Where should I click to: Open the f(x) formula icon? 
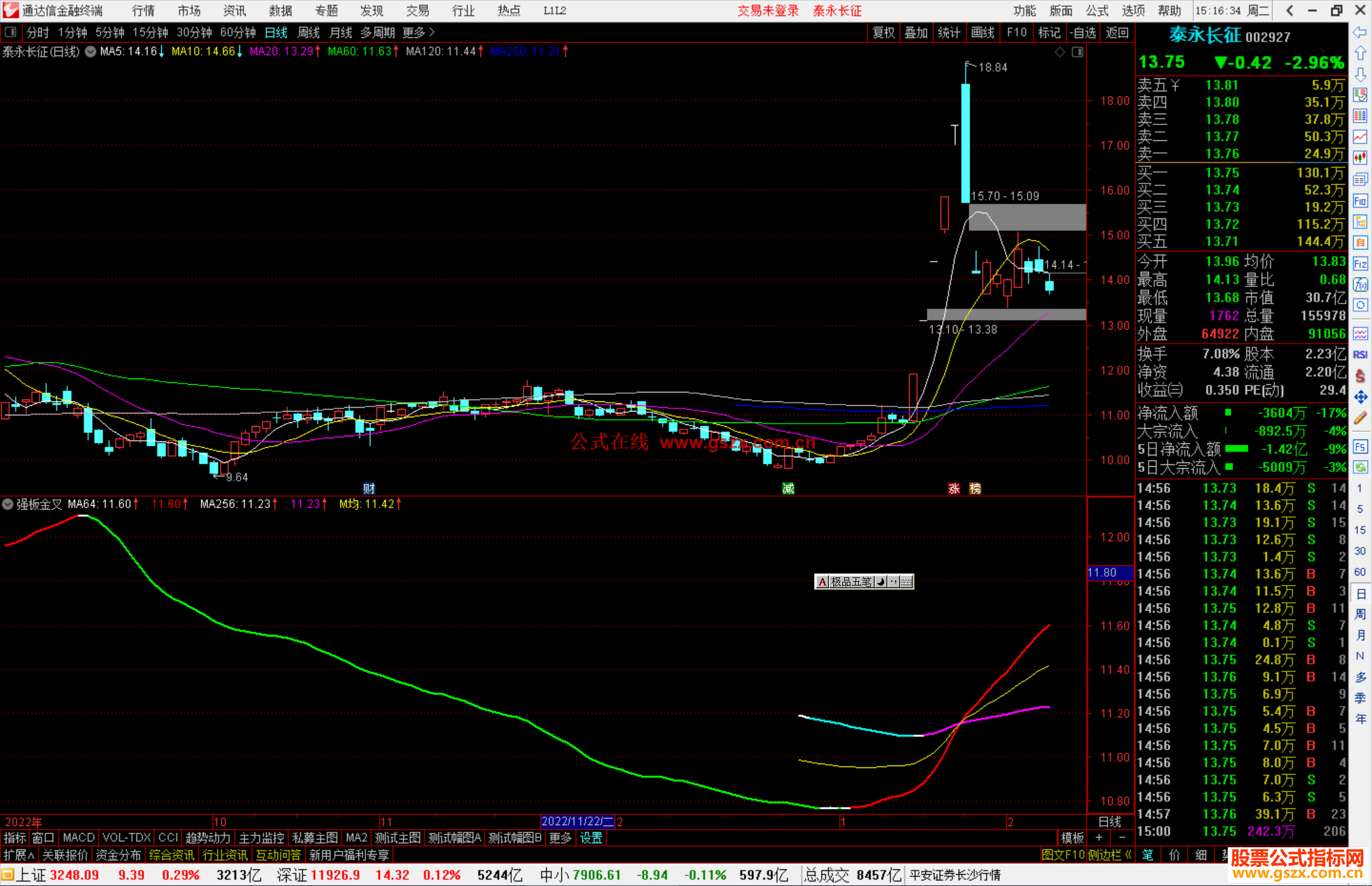point(1360,285)
